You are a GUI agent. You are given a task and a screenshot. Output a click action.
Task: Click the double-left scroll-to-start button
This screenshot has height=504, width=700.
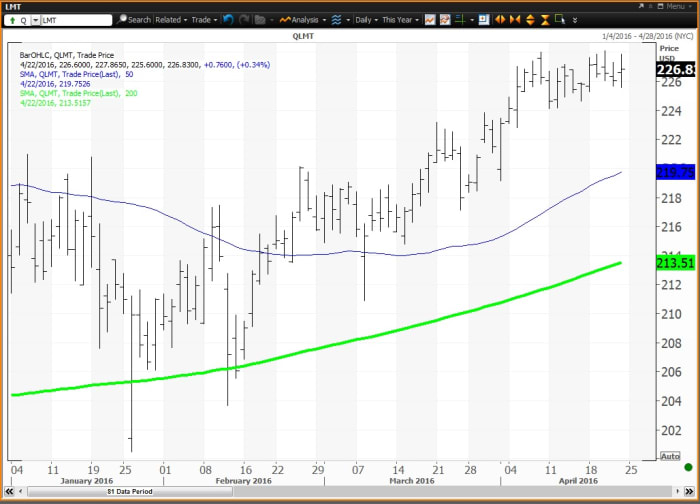(x=9, y=492)
